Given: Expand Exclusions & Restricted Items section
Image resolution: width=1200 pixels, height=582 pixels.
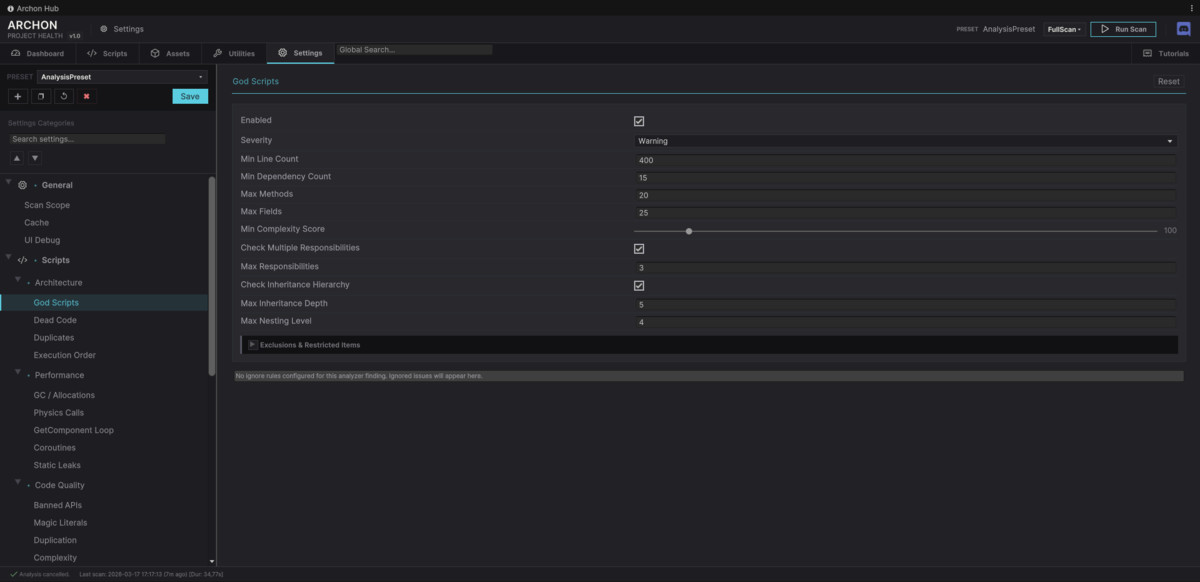Looking at the screenshot, I should (709, 344).
